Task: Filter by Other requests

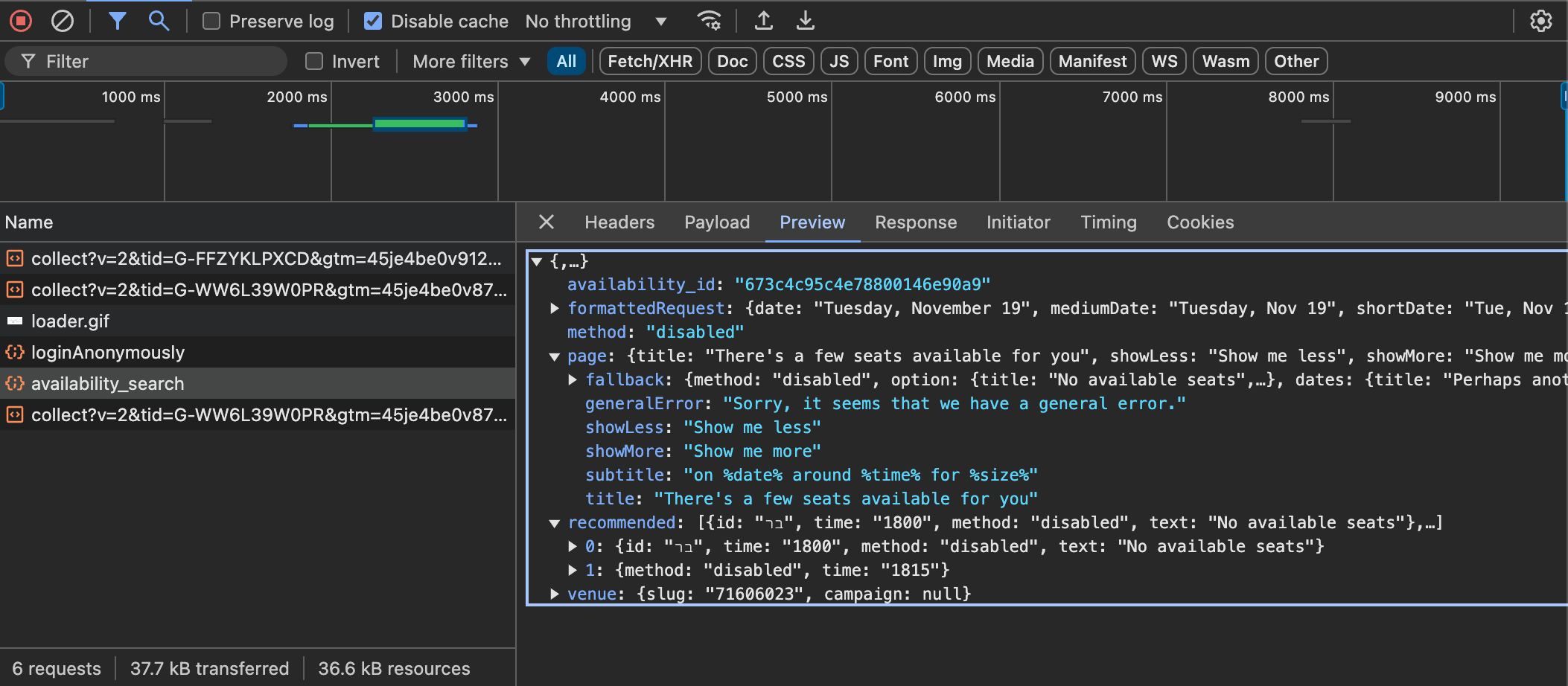Action: [x=1296, y=61]
